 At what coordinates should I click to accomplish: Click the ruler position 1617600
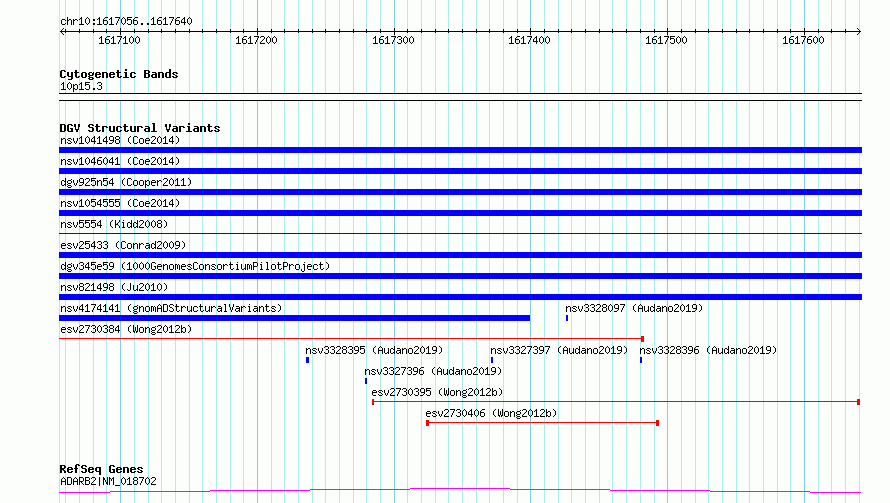[803, 40]
